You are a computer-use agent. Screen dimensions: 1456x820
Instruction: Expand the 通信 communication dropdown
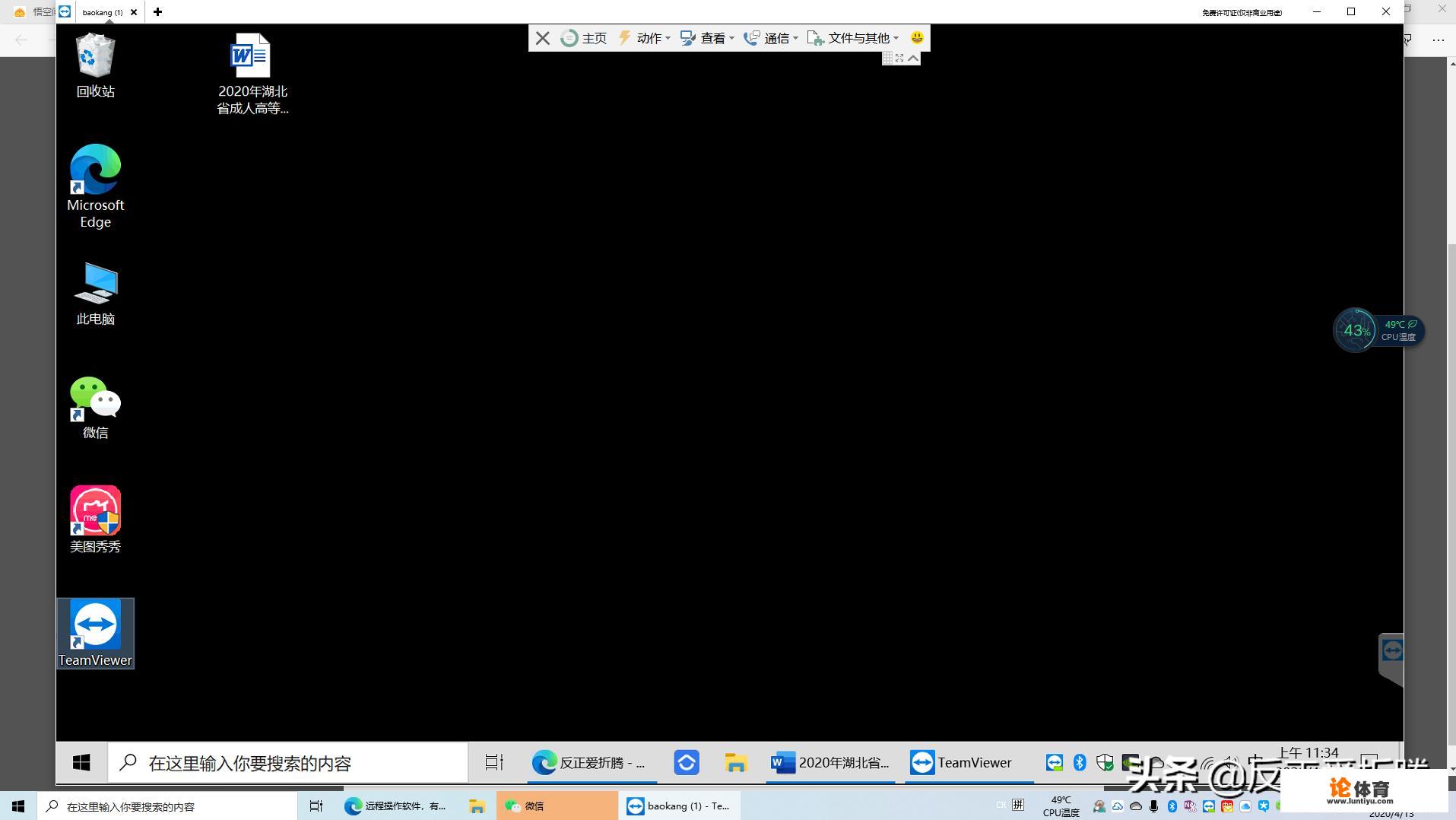pyautogui.click(x=771, y=38)
